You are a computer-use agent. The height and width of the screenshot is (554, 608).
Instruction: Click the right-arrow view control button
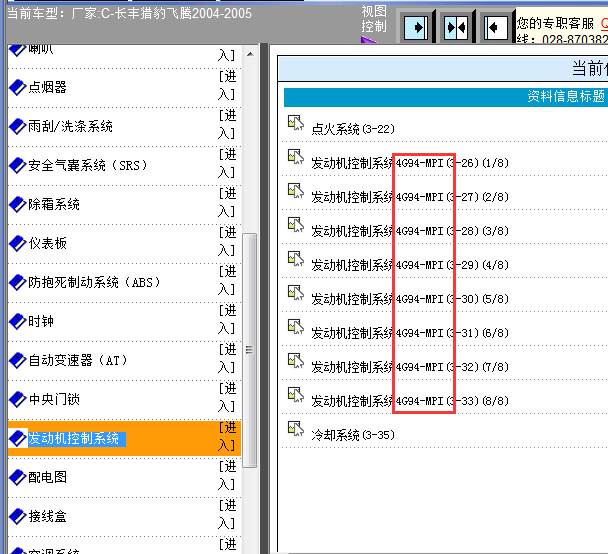pyautogui.click(x=416, y=28)
